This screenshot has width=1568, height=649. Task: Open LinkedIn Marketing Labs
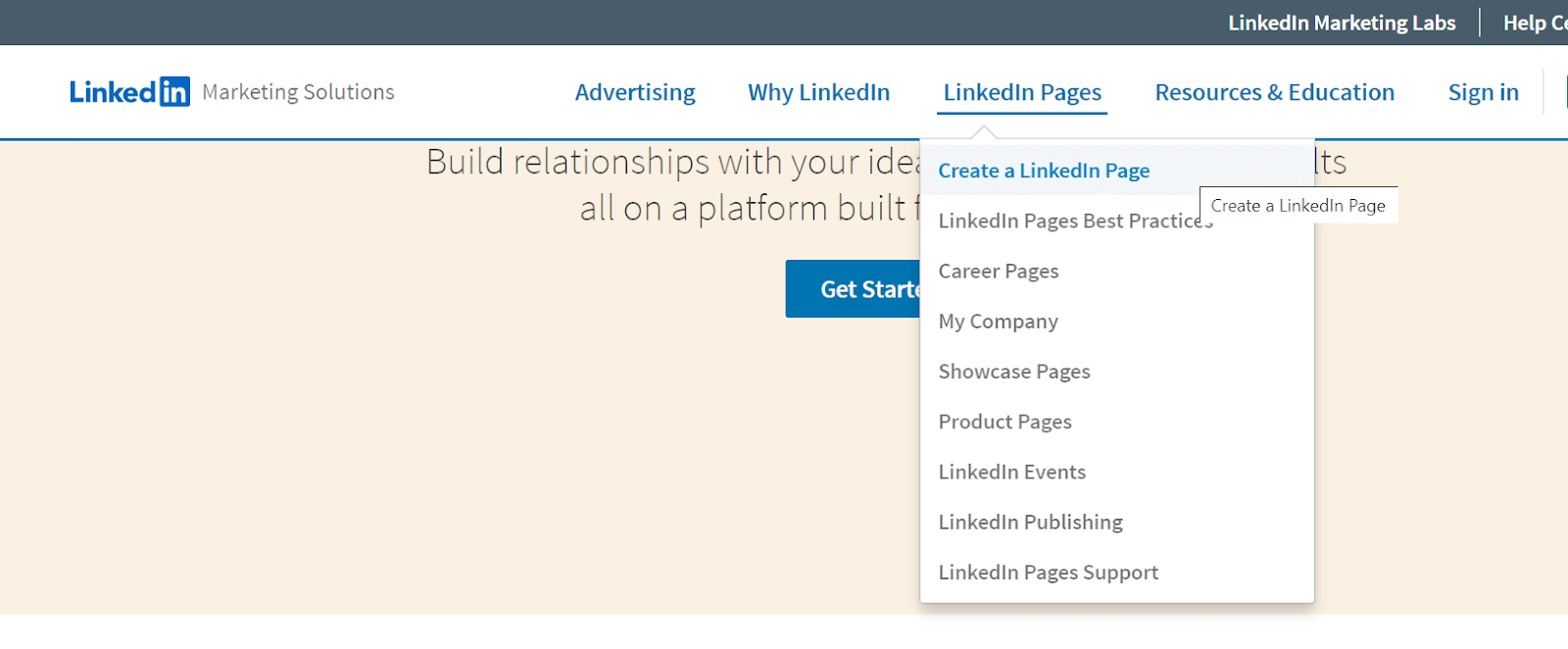1341,22
